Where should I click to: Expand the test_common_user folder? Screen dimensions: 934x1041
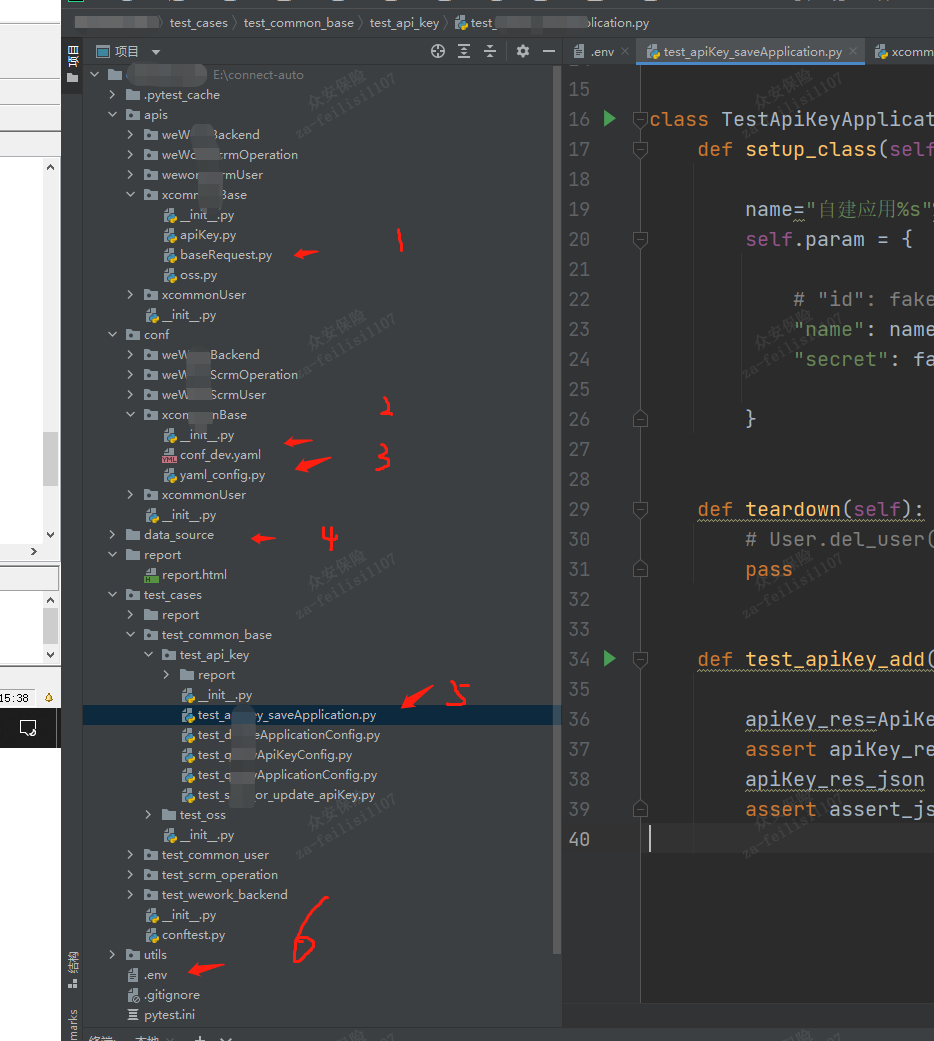pos(130,855)
